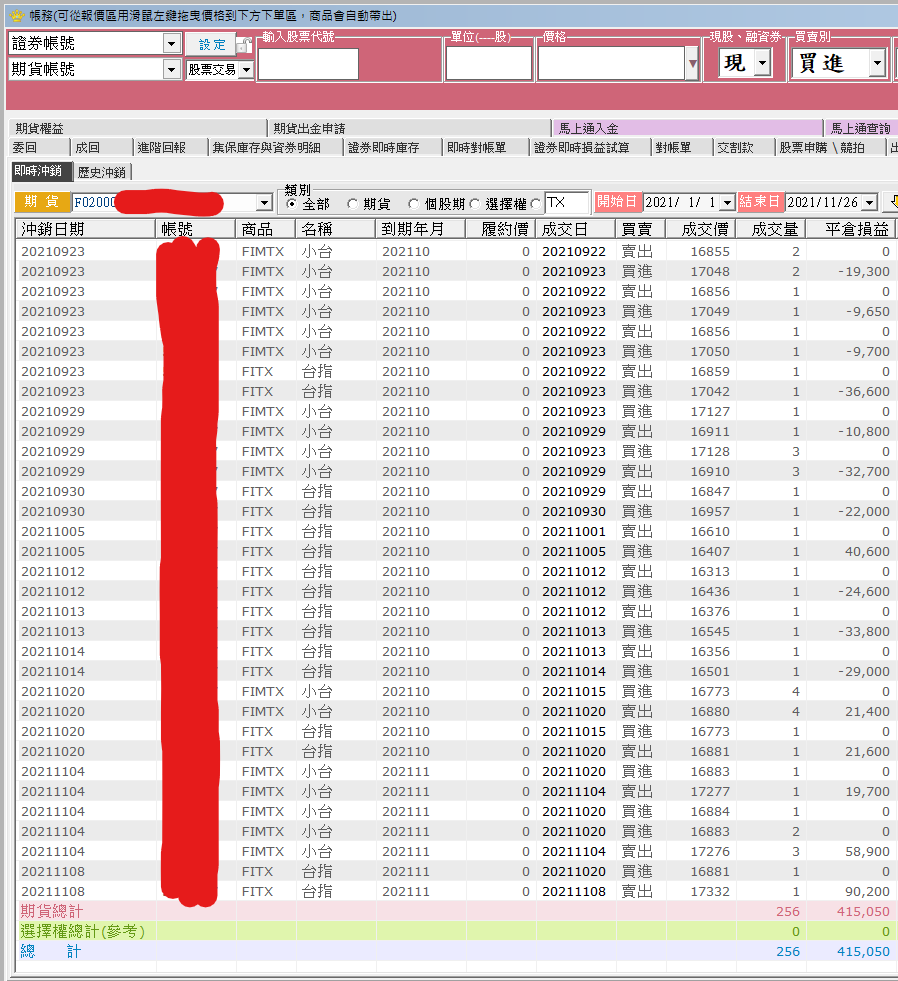The width and height of the screenshot is (898, 981).
Task: Sort by the 成交日 column header
Action: [576, 229]
